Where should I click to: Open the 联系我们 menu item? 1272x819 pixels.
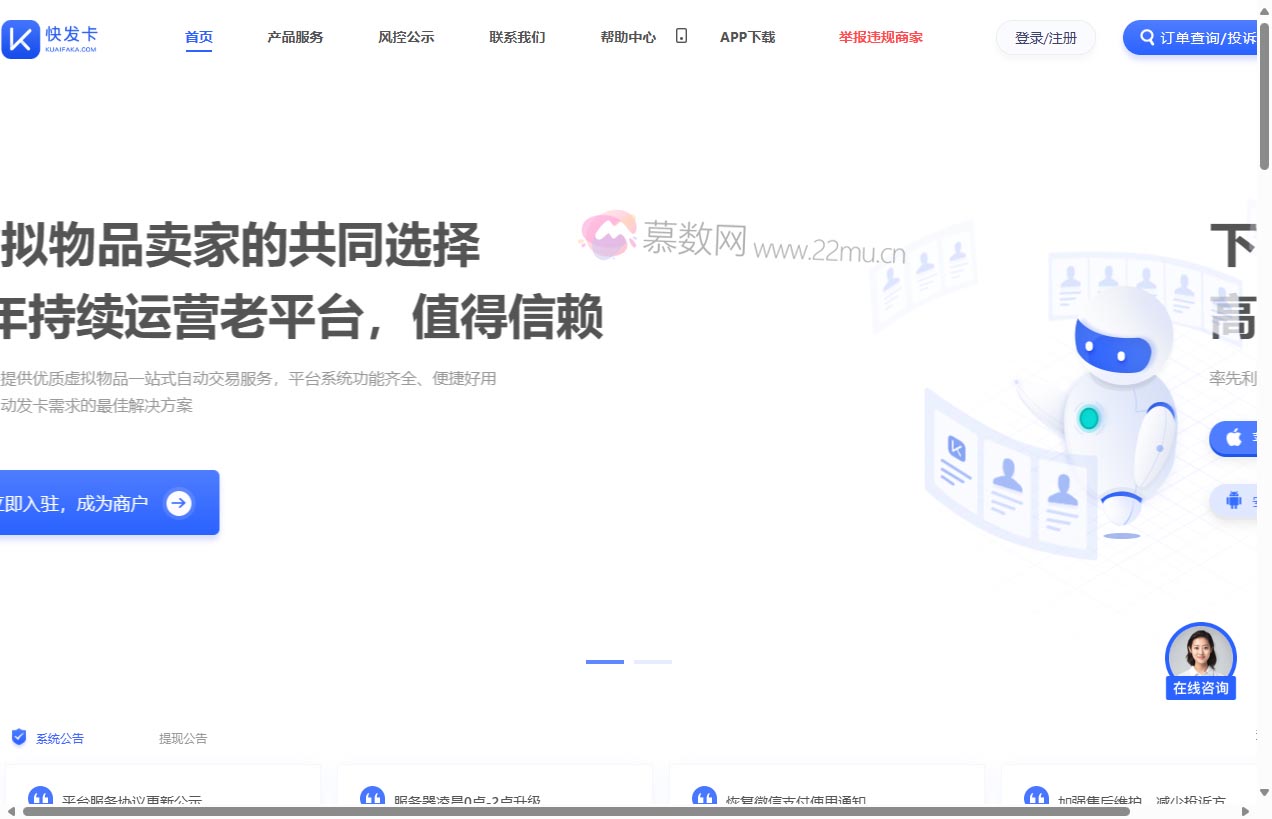point(517,36)
